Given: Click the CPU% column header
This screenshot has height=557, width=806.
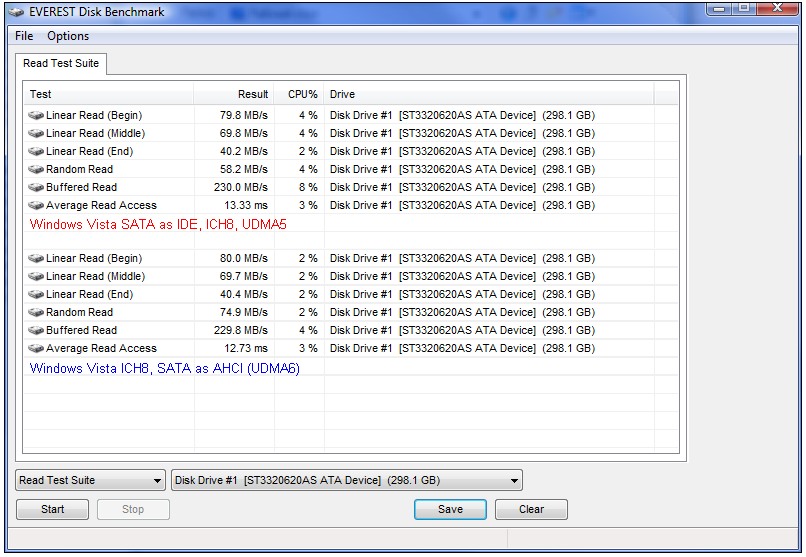Looking at the screenshot, I should [300, 94].
